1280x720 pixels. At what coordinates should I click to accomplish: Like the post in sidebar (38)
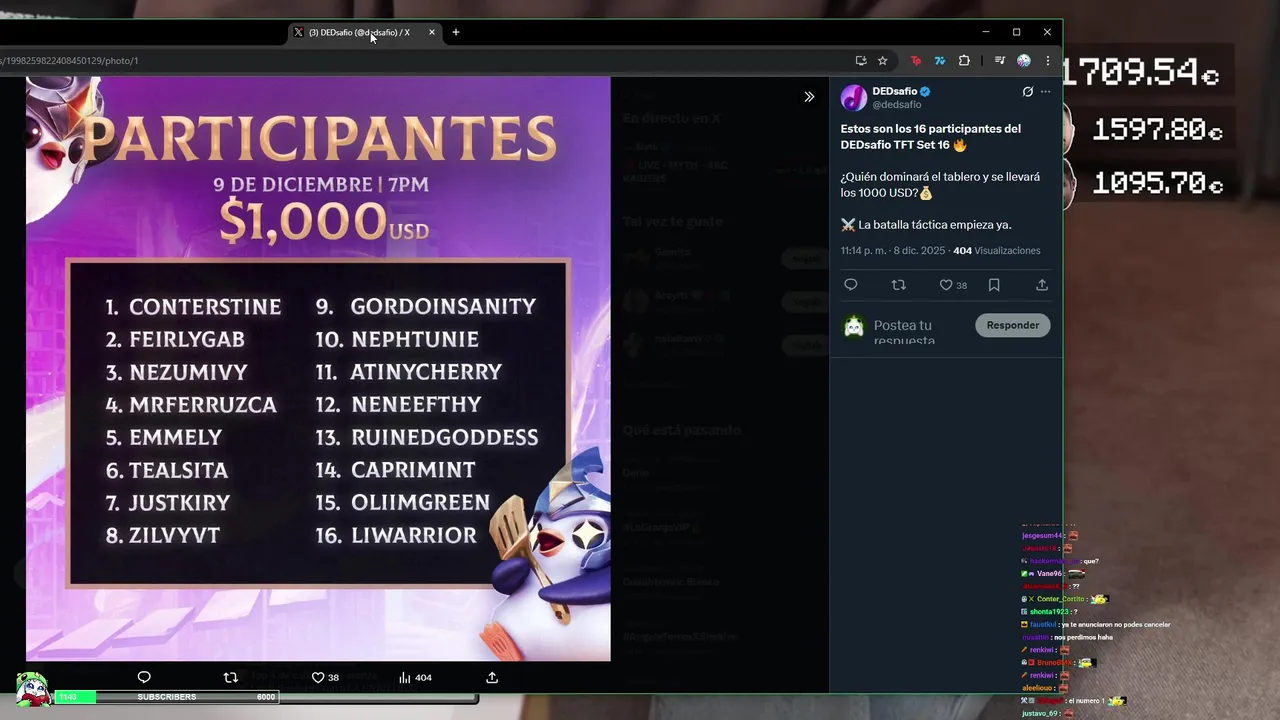click(953, 285)
